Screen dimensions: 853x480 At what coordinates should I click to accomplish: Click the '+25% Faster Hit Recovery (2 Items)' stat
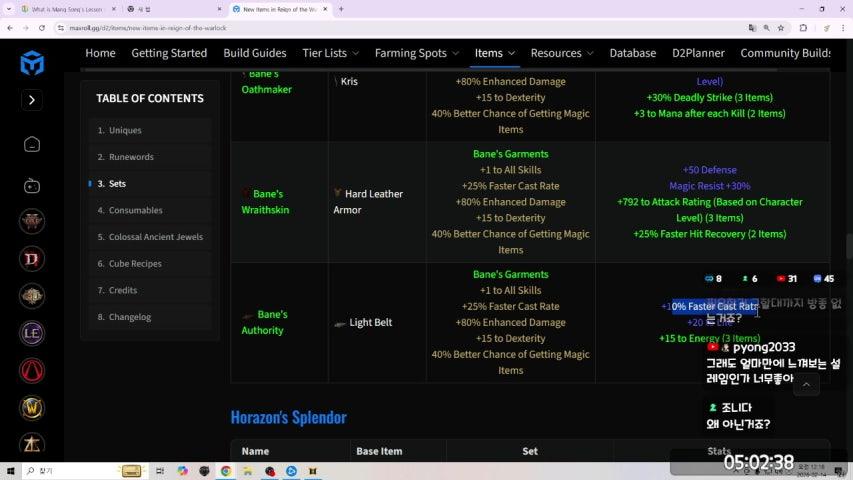pyautogui.click(x=709, y=234)
